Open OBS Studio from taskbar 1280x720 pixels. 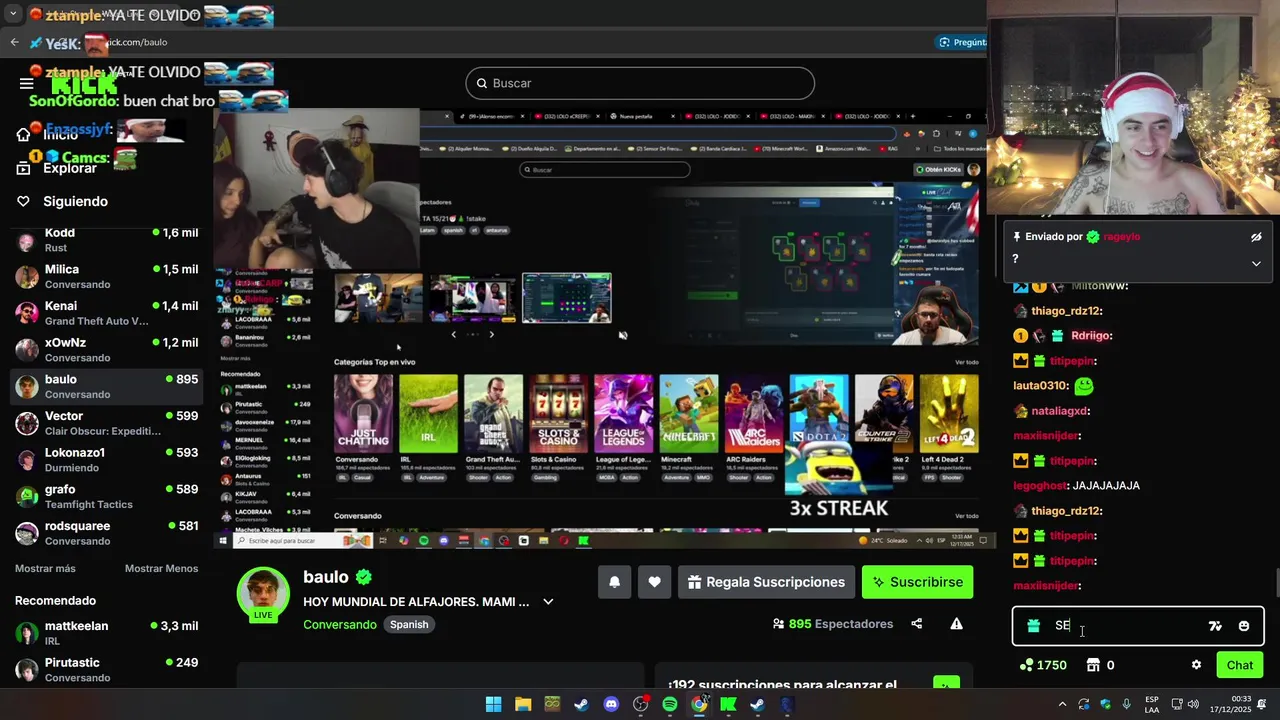point(640,704)
